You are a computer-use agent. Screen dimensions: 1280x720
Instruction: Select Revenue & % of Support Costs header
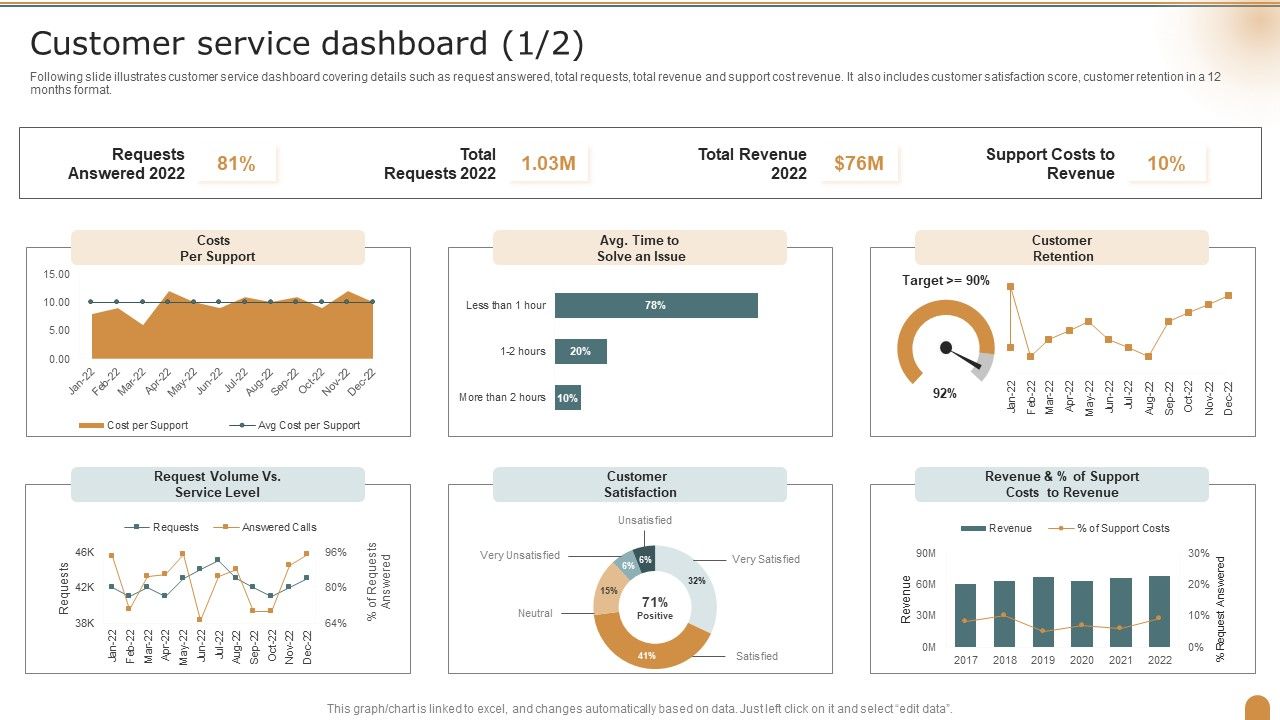tap(1062, 484)
